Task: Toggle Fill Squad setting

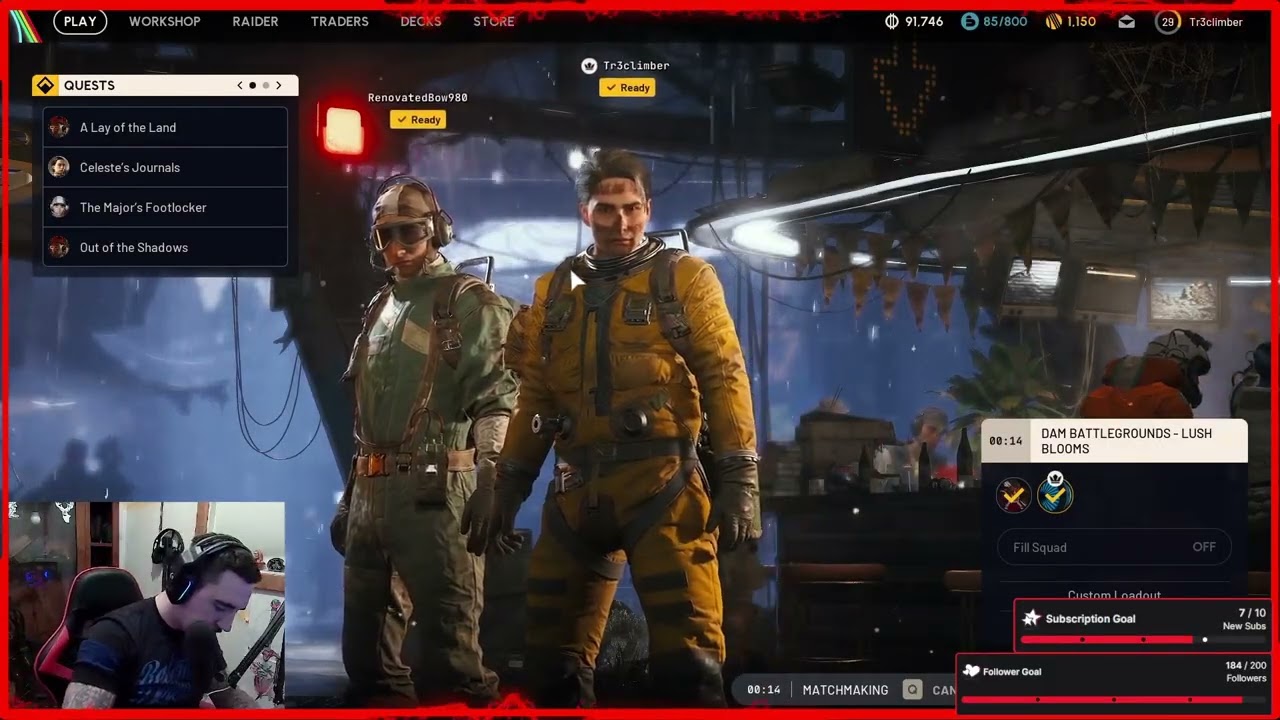Action: 1114,547
